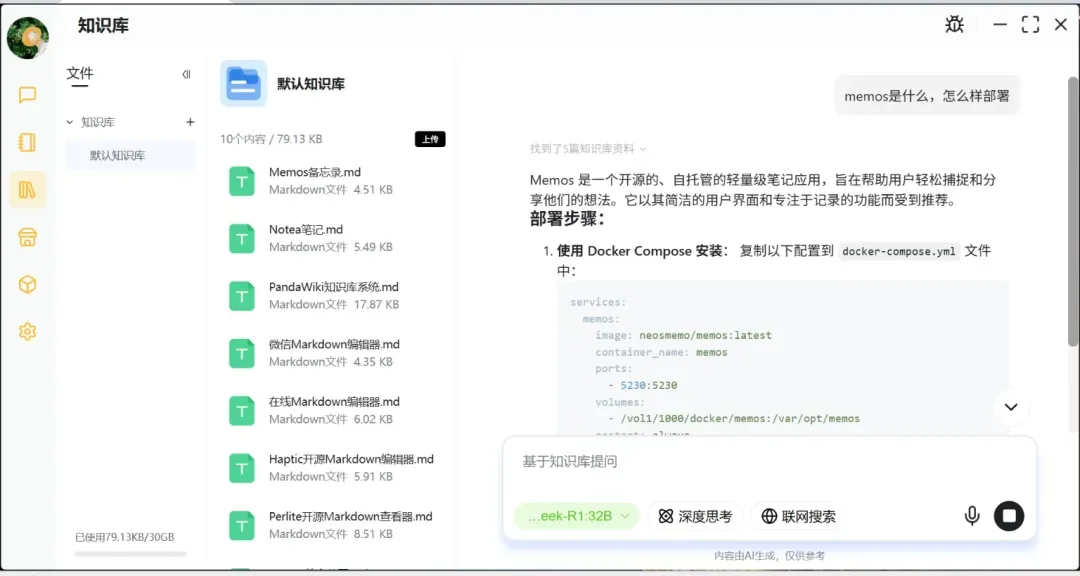Click the microphone voice input icon
1080x576 pixels.
(972, 515)
